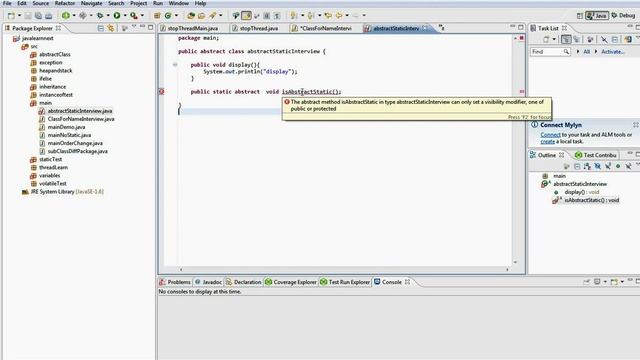Click the New Java Package icon
Image resolution: width=640 pixels, height=360 pixels.
pos(157,16)
